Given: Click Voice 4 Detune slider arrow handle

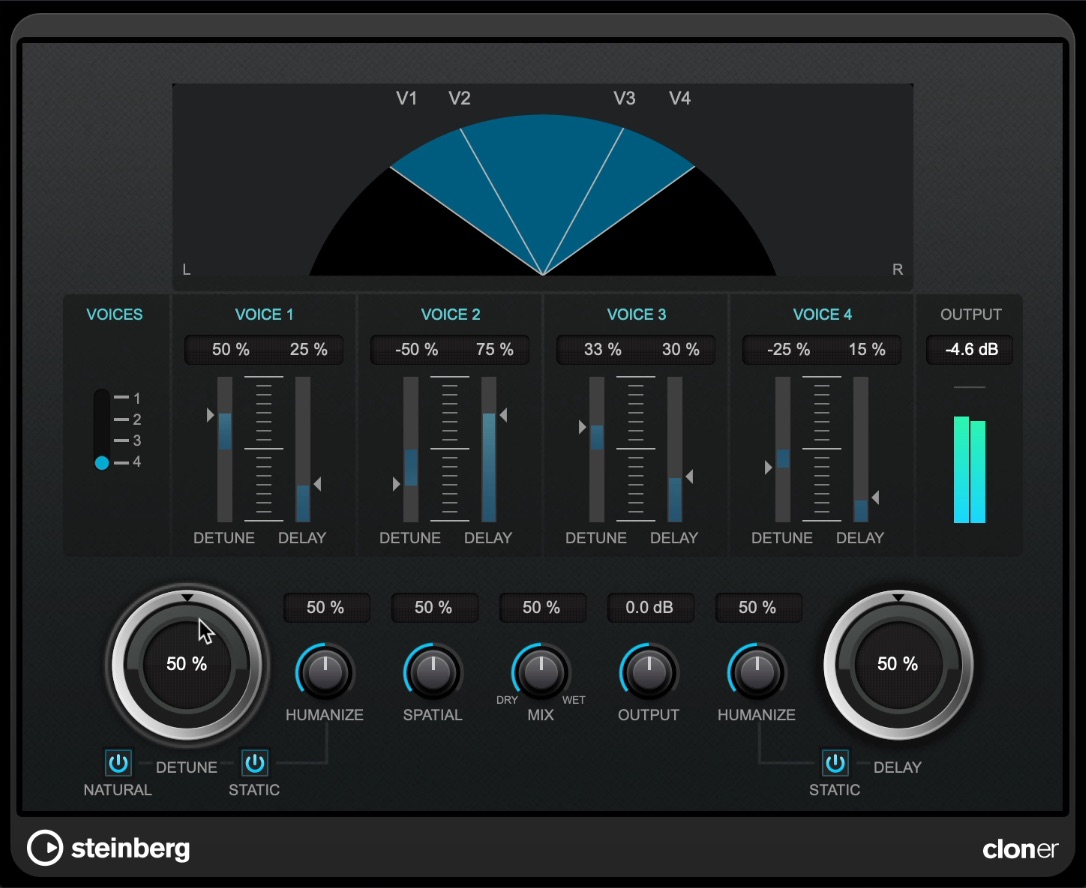Looking at the screenshot, I should pos(768,468).
